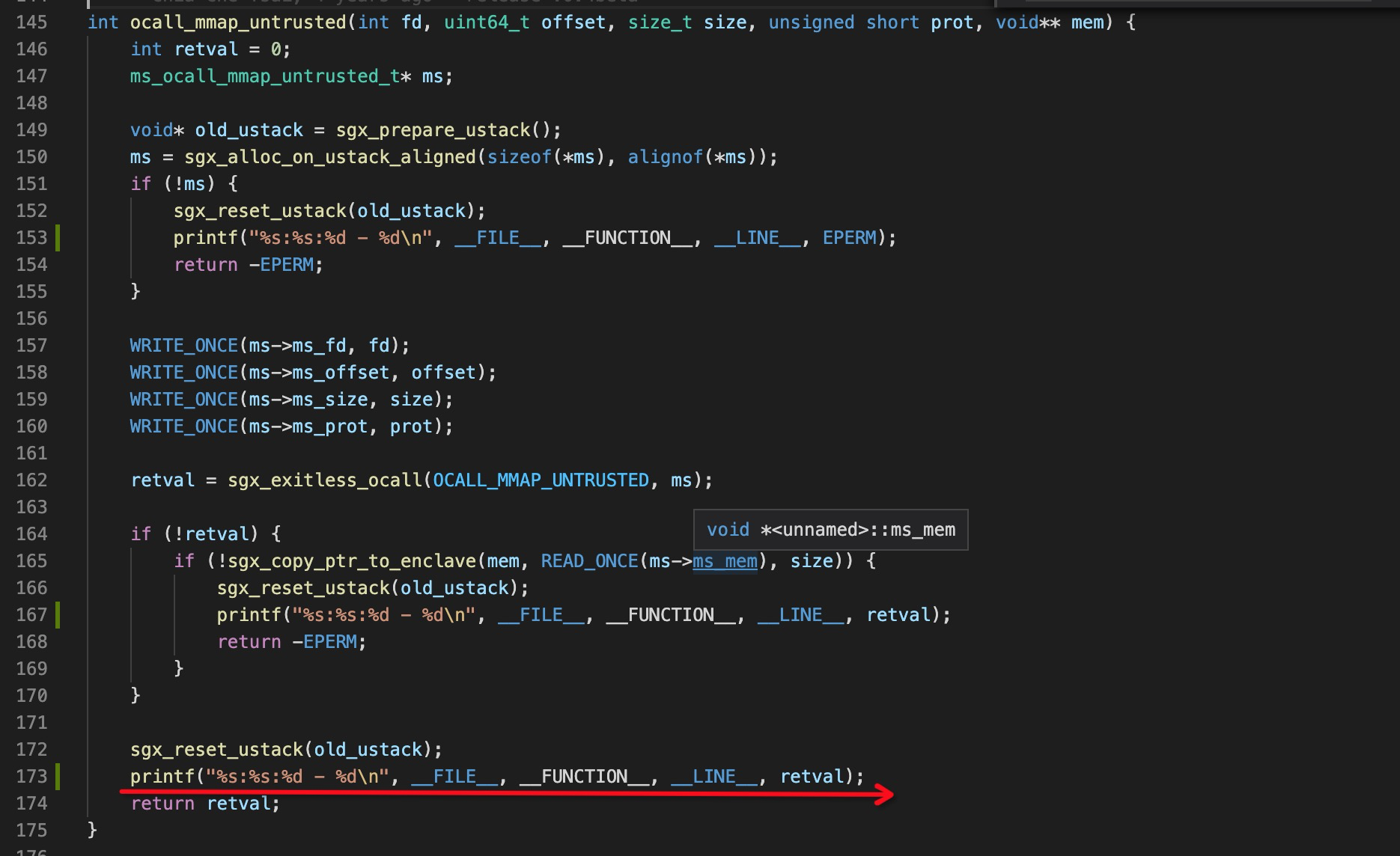The image size is (1400, 856).
Task: Click line number 153 in the gutter
Action: 31,238
